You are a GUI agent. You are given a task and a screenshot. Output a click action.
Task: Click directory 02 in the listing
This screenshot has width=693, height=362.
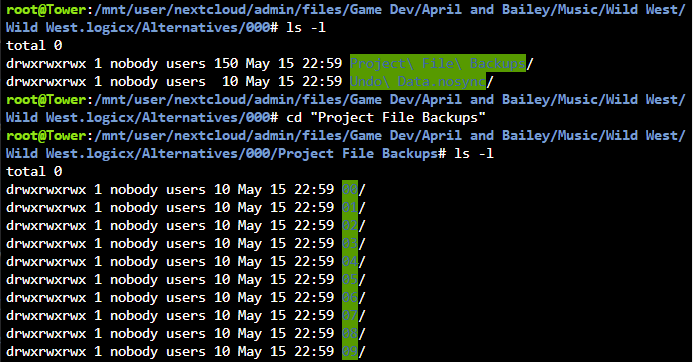[x=350, y=225]
